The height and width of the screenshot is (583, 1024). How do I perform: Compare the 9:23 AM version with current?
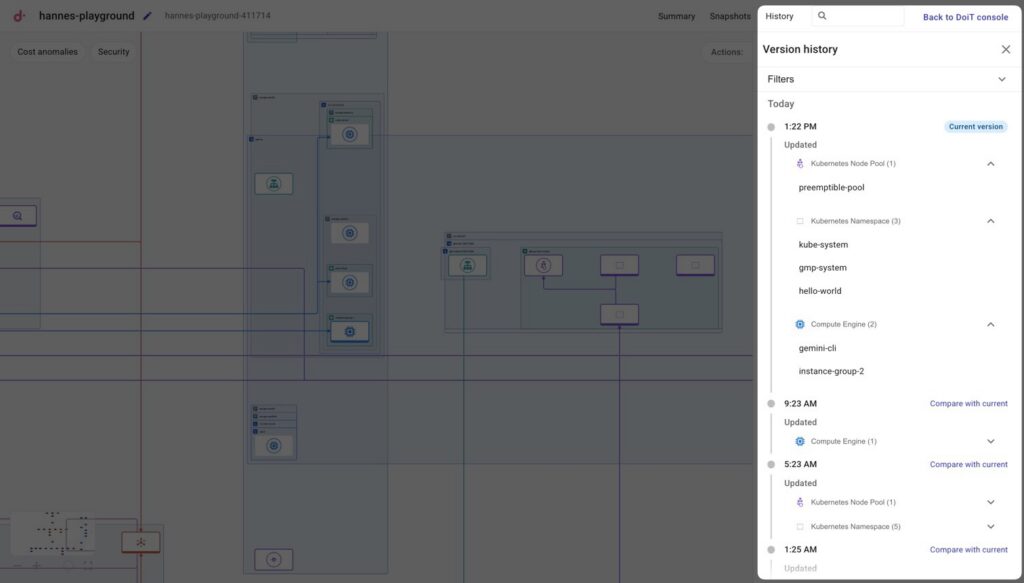(968, 404)
